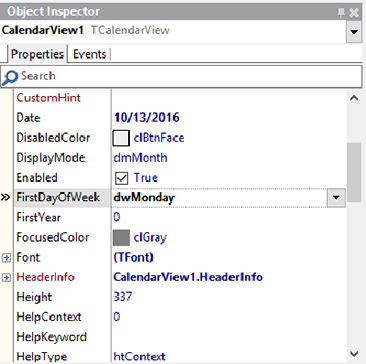Image resolution: width=366 pixels, height=364 pixels.
Task: Select the FocusedColor property name
Action: tap(53, 238)
